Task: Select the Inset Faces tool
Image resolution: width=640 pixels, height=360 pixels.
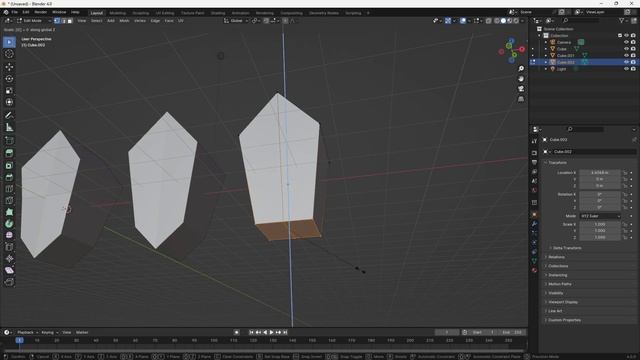Action: 9,165
